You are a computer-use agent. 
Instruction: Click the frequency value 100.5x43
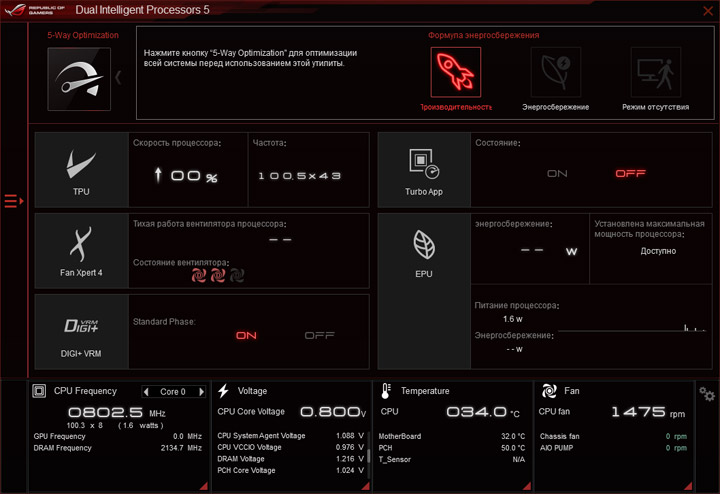[299, 176]
